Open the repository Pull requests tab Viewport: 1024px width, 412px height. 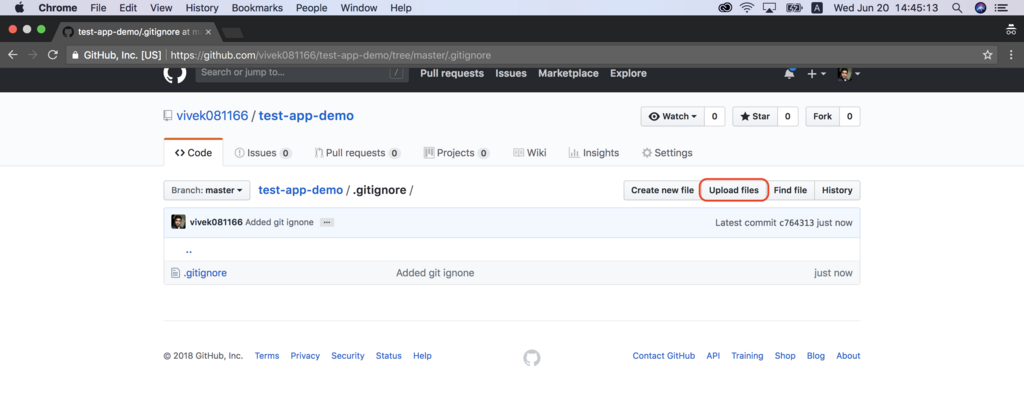tap(357, 153)
